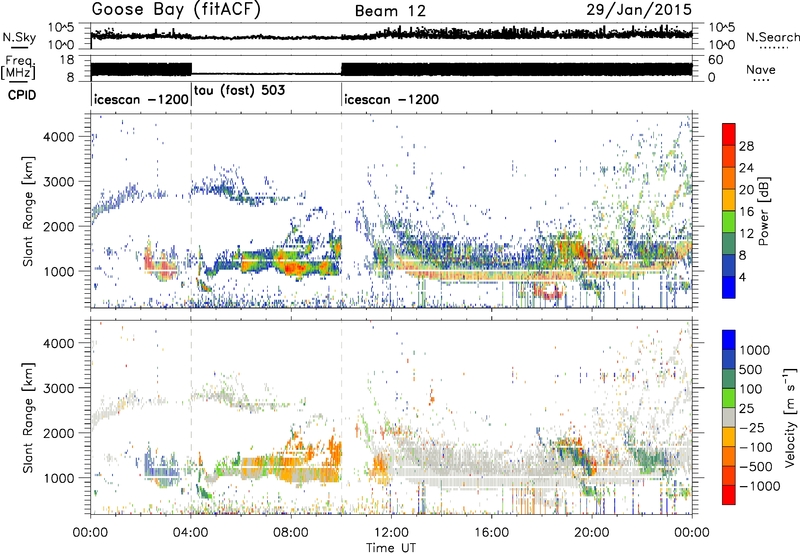
Task: Click the "3000" tick label of the velocity panel
Action: [60, 388]
